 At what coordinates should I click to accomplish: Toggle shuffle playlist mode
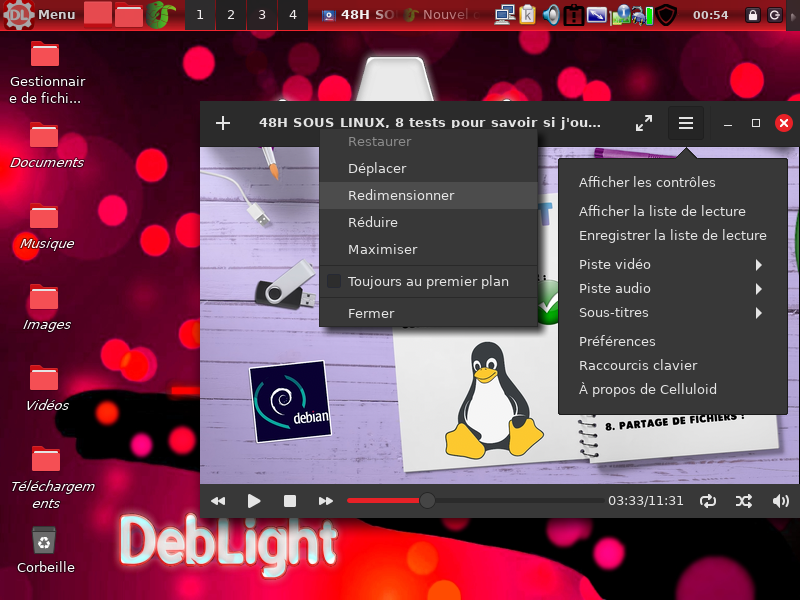(744, 501)
